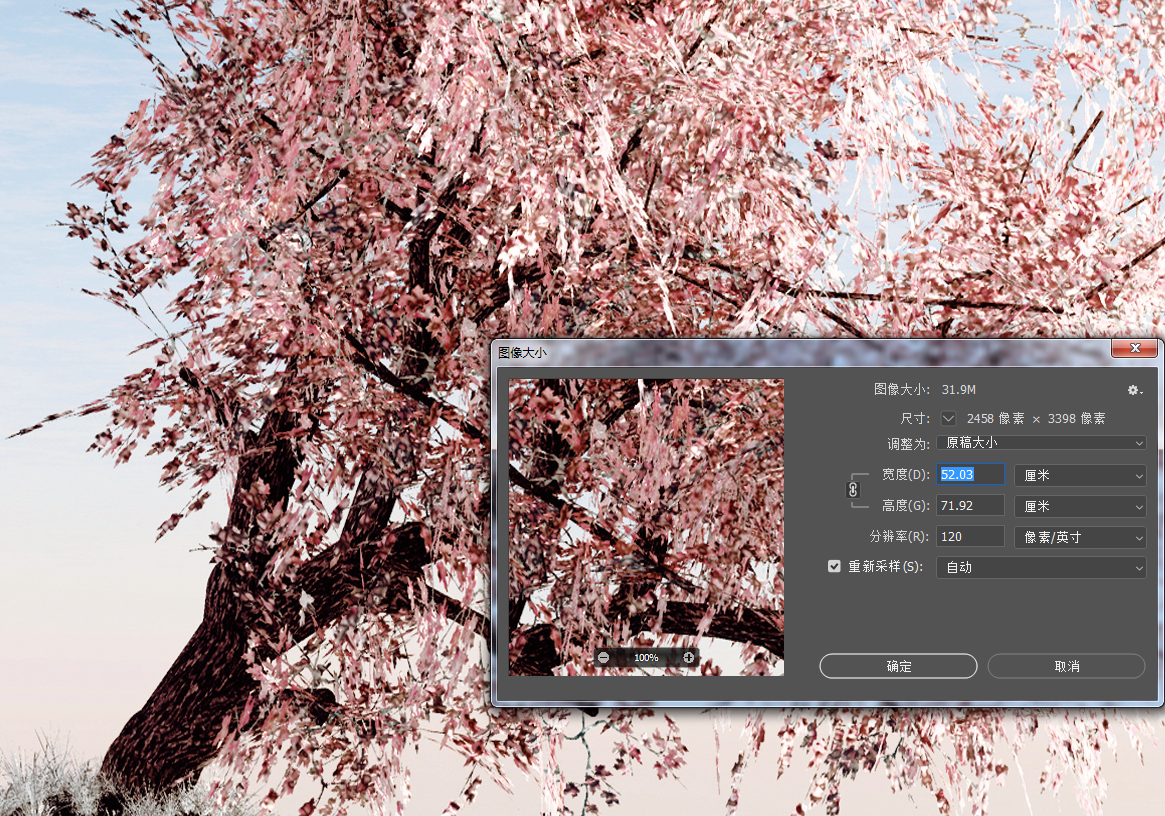Cancel the dialog with the 取消 button
1165x816 pixels.
coord(1066,666)
